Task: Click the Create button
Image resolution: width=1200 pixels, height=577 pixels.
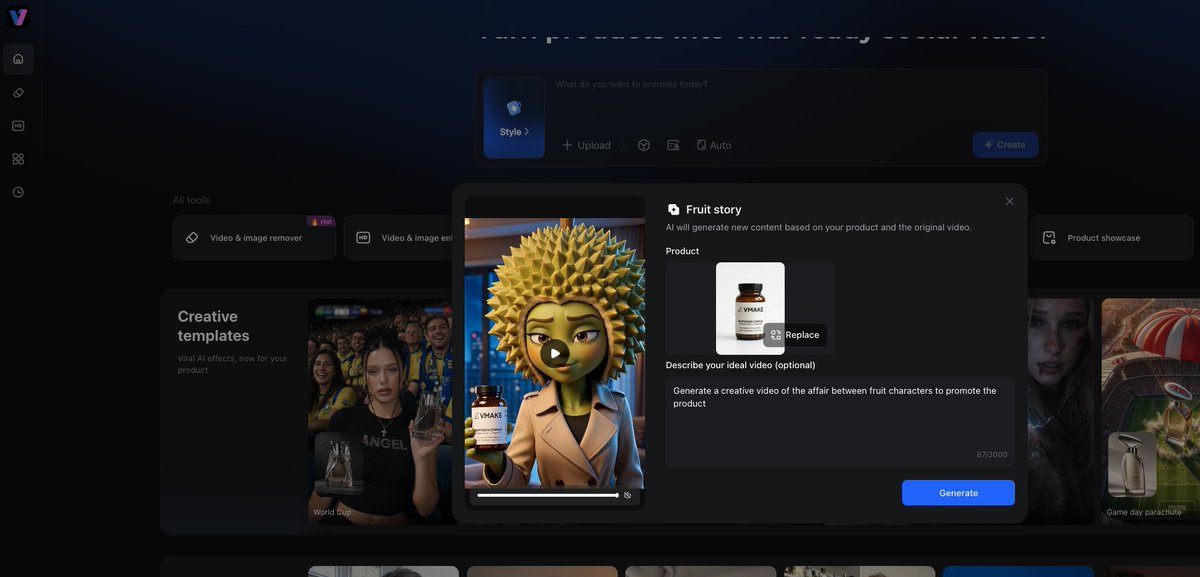Action: point(1005,145)
